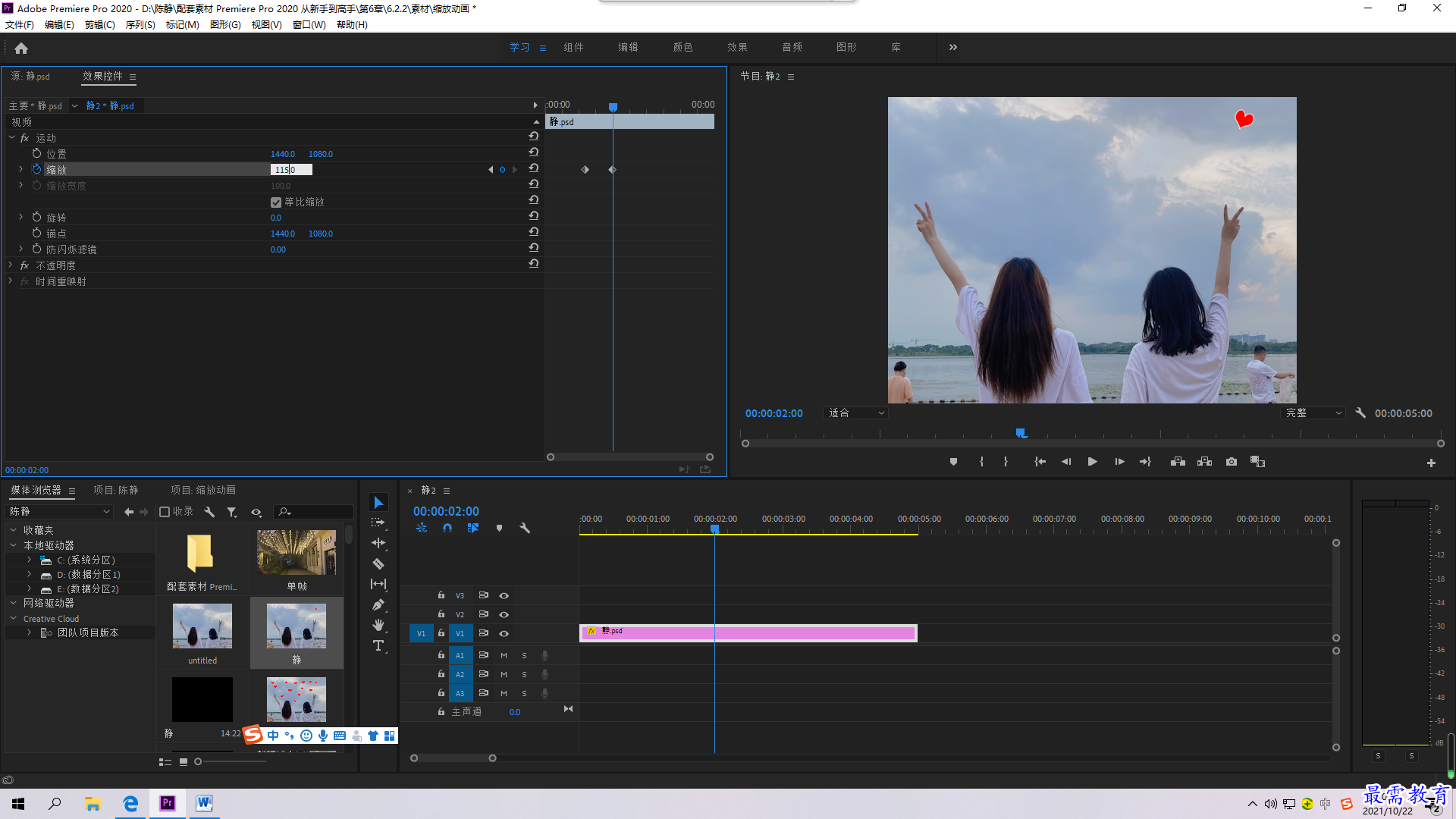Go to previous Scale keyframe
Image resolution: width=1456 pixels, height=819 pixels.
point(490,170)
